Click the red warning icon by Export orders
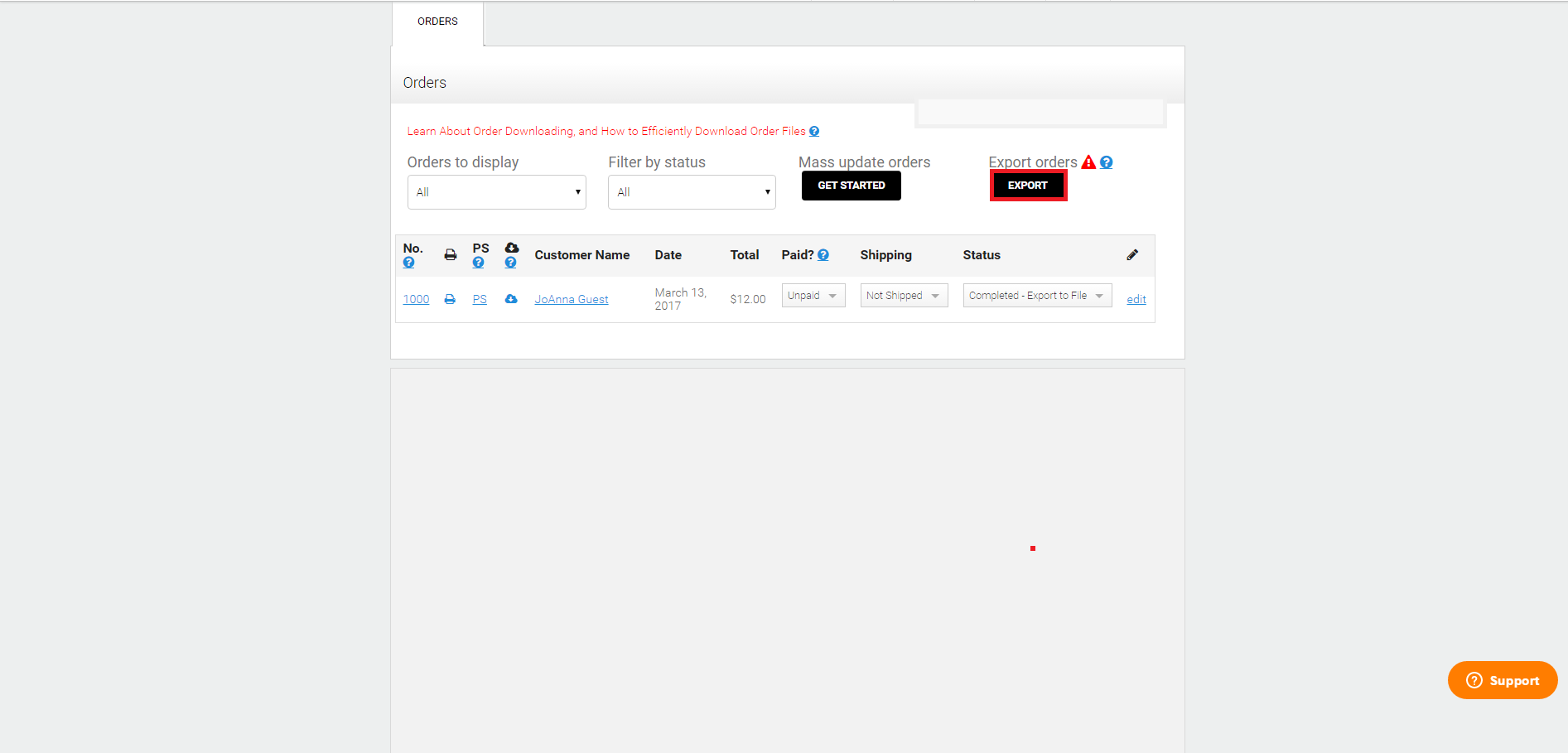The height and width of the screenshot is (753, 1568). (1088, 162)
